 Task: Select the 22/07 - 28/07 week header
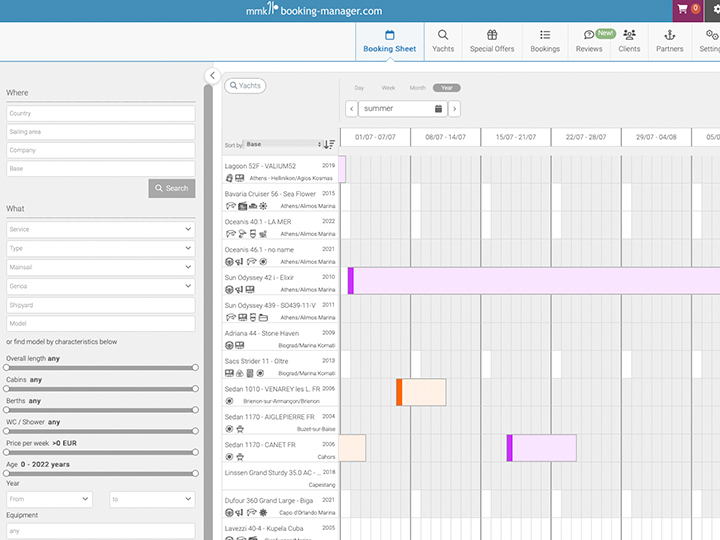[x=586, y=137]
